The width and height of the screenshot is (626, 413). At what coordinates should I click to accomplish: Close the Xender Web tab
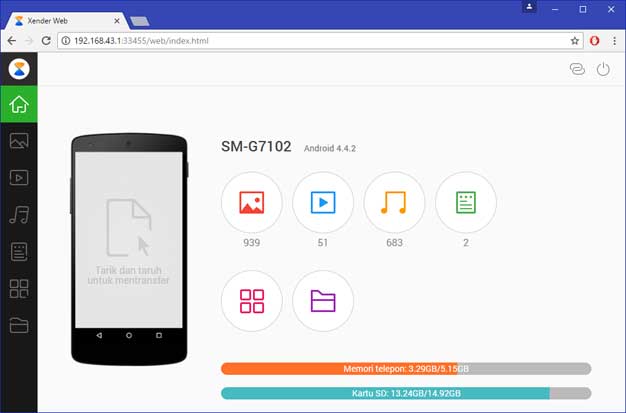point(117,21)
